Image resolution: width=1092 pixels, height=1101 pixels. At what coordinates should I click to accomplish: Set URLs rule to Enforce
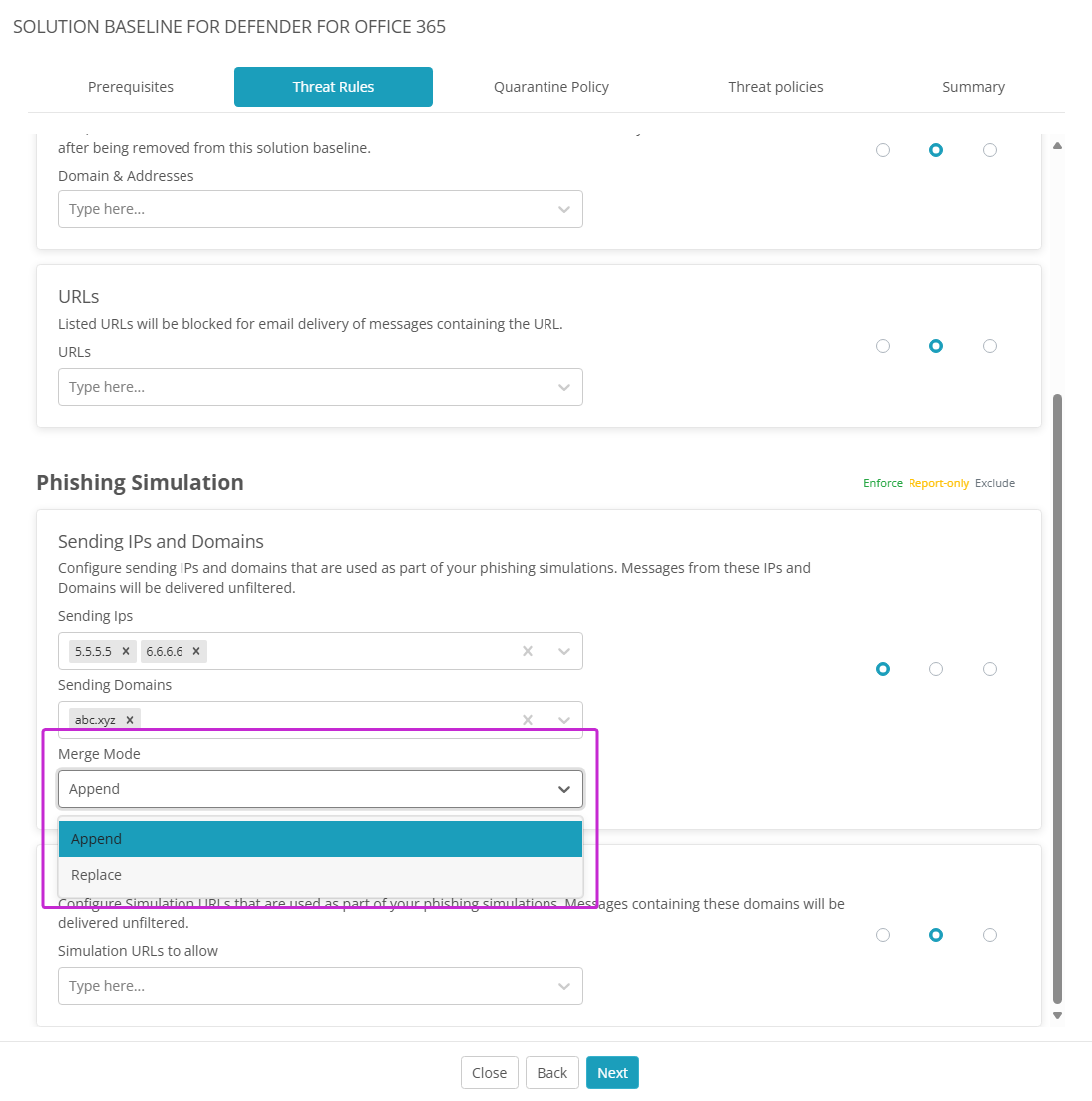(x=883, y=346)
